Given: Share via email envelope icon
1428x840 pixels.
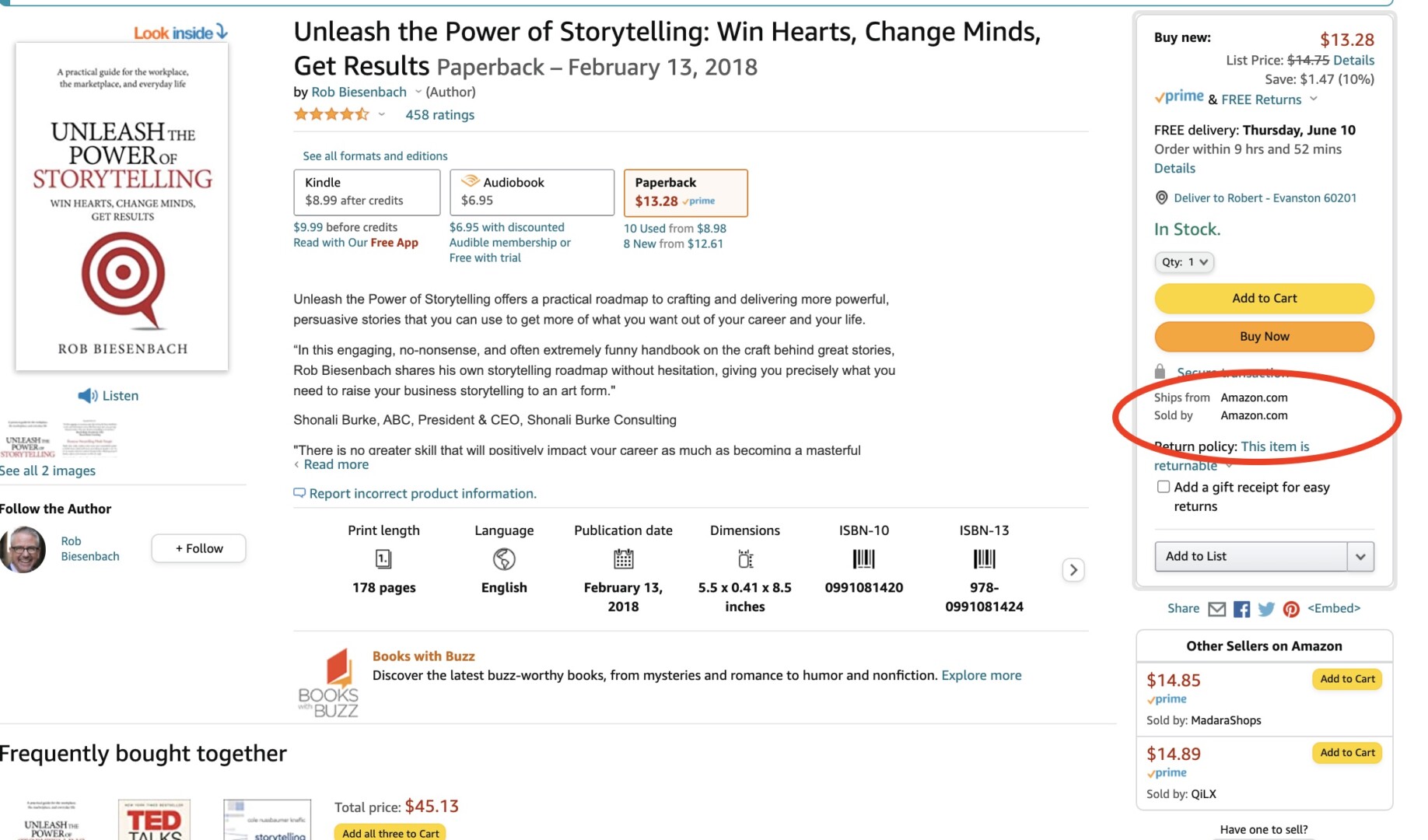Looking at the screenshot, I should click(1216, 609).
